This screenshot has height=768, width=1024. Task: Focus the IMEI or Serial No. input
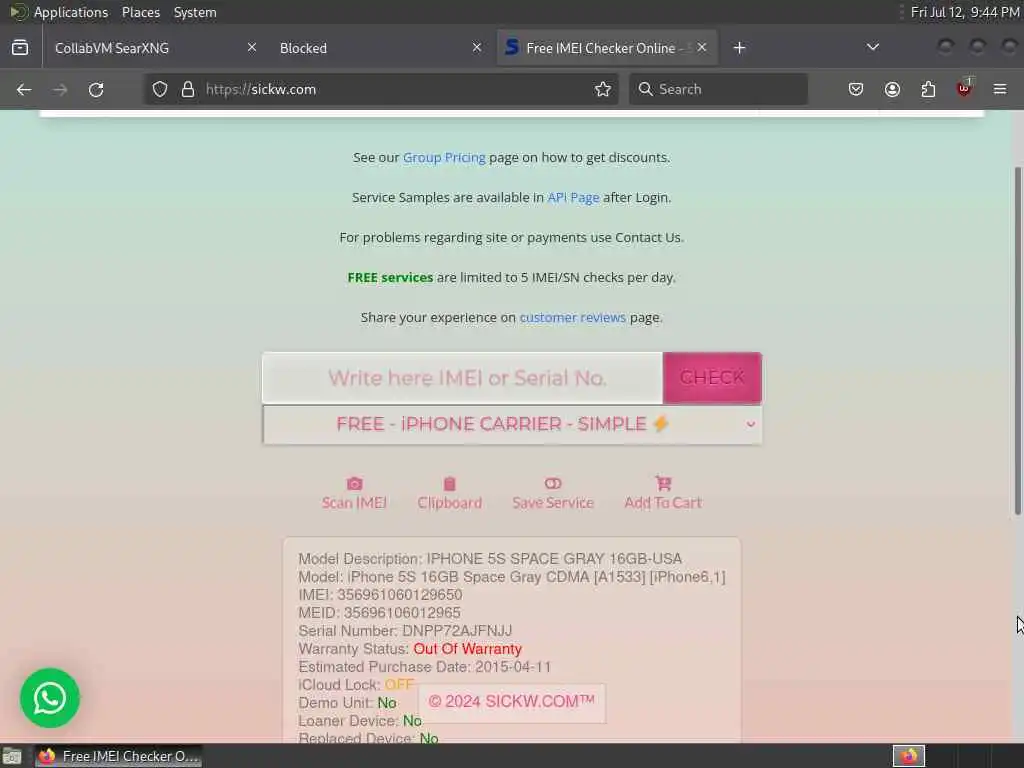(462, 377)
